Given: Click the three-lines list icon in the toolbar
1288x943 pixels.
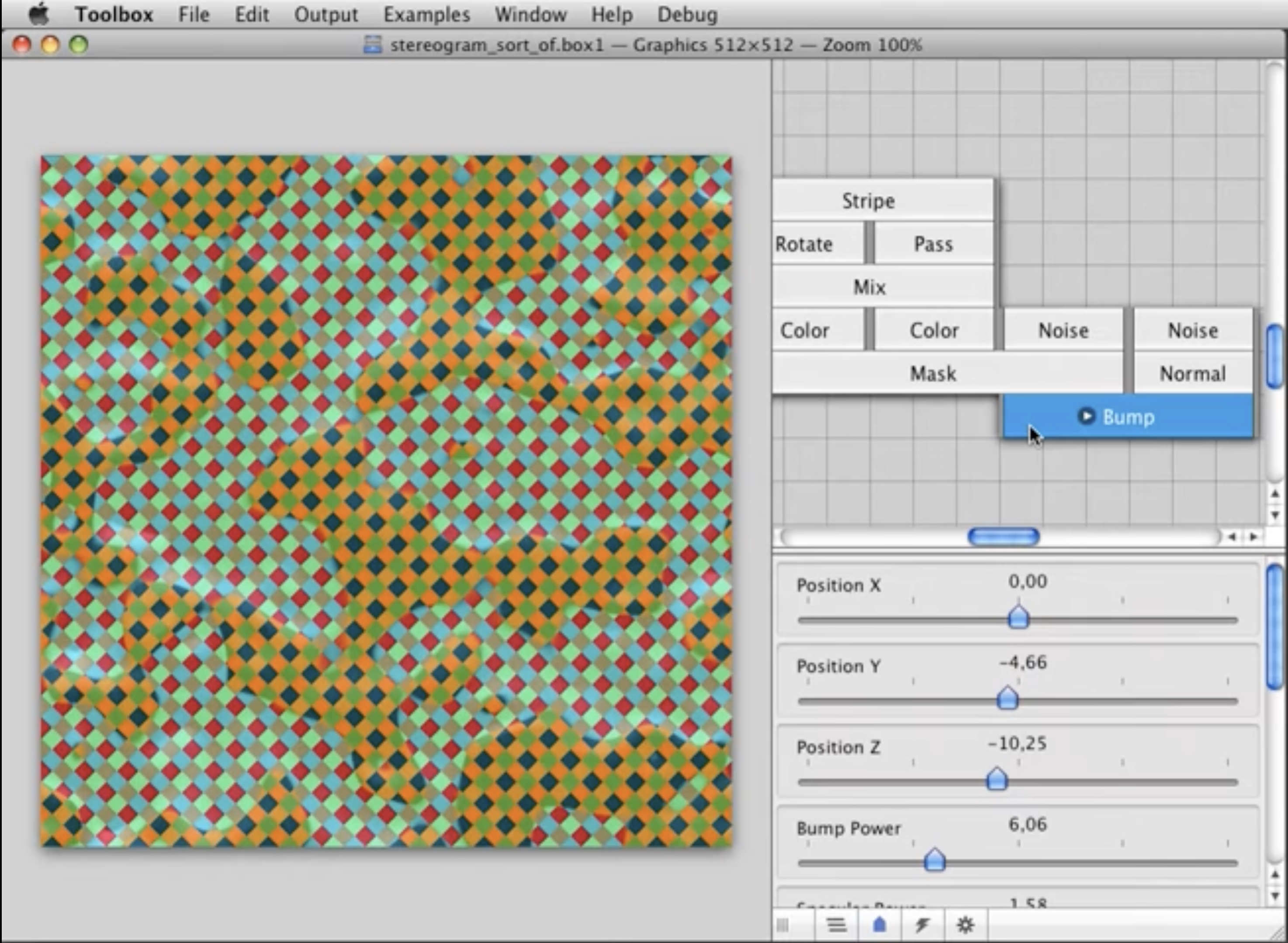Looking at the screenshot, I should click(x=837, y=925).
